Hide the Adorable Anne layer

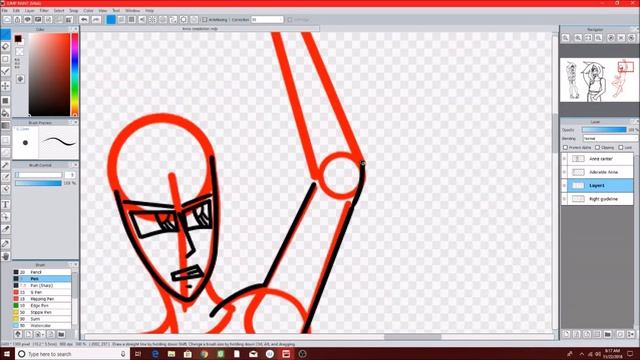[x=564, y=172]
